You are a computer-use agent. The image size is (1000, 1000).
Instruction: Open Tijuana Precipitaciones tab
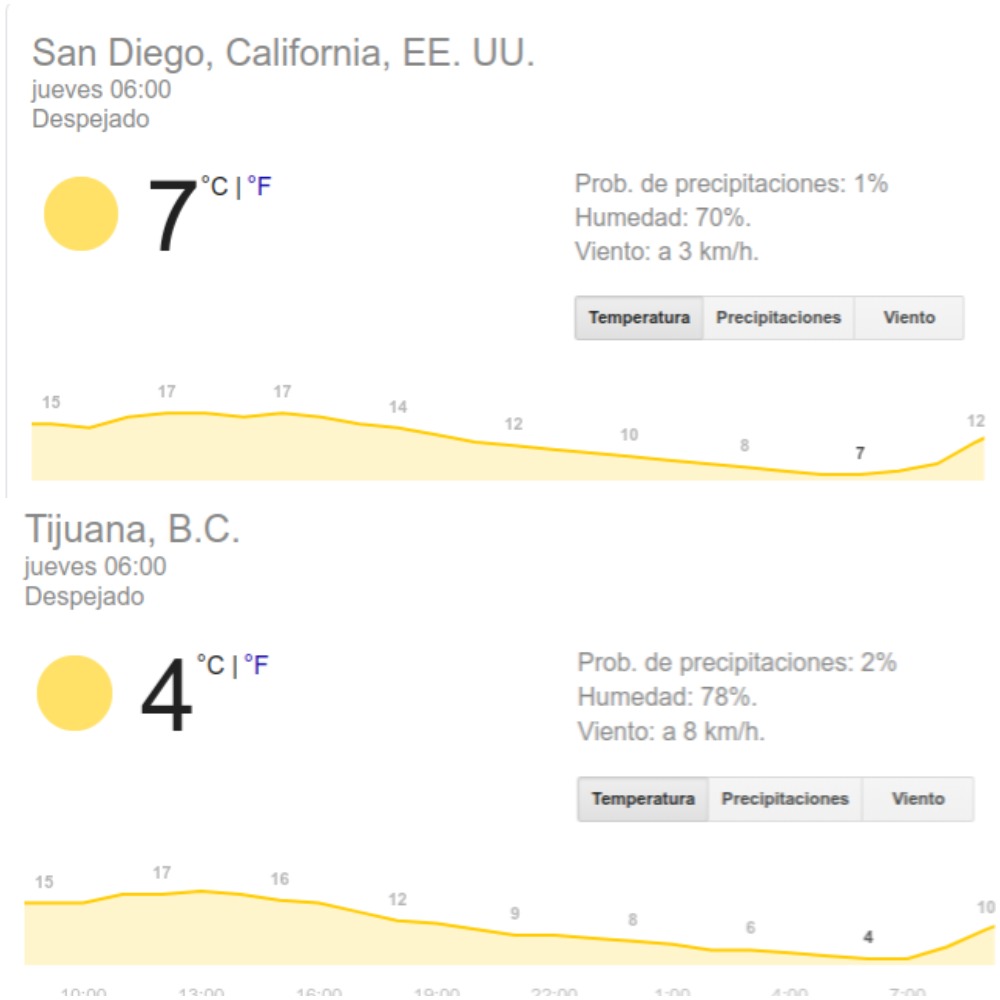pyautogui.click(x=785, y=799)
